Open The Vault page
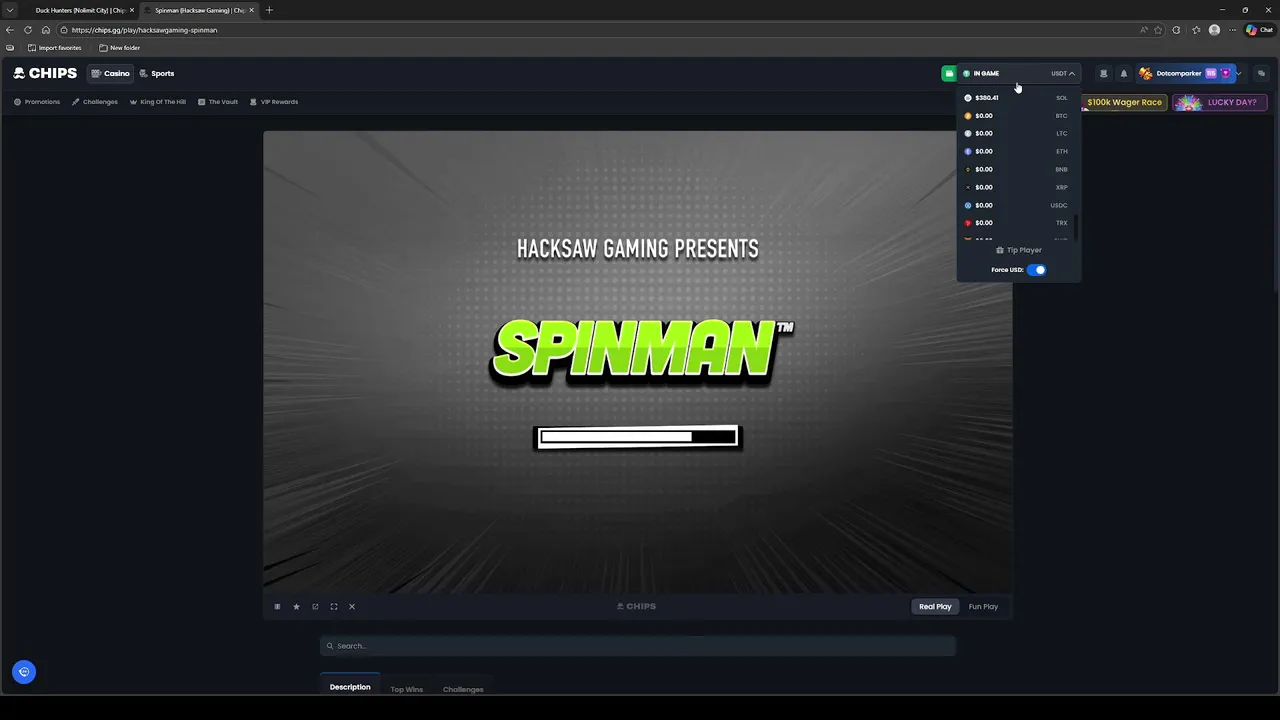Viewport: 1280px width, 720px height. click(x=218, y=102)
